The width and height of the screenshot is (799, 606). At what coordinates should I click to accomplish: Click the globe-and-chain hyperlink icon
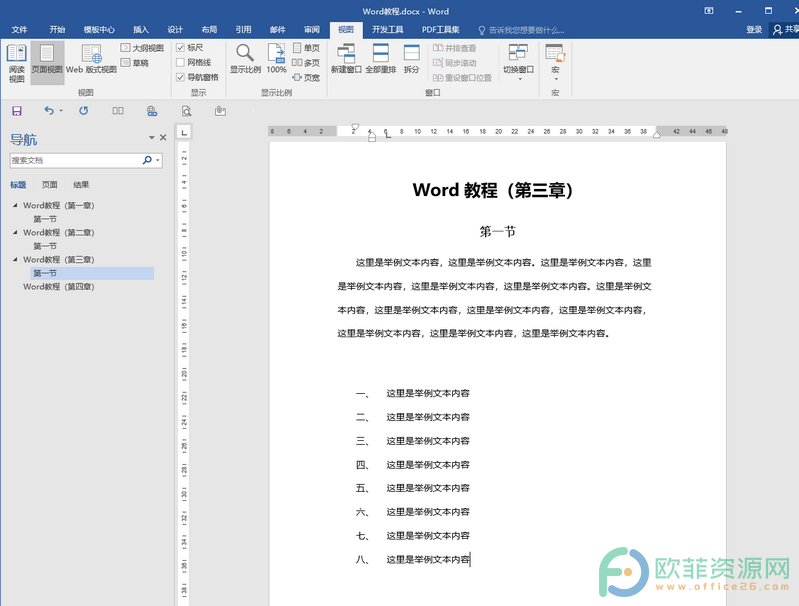tap(152, 111)
